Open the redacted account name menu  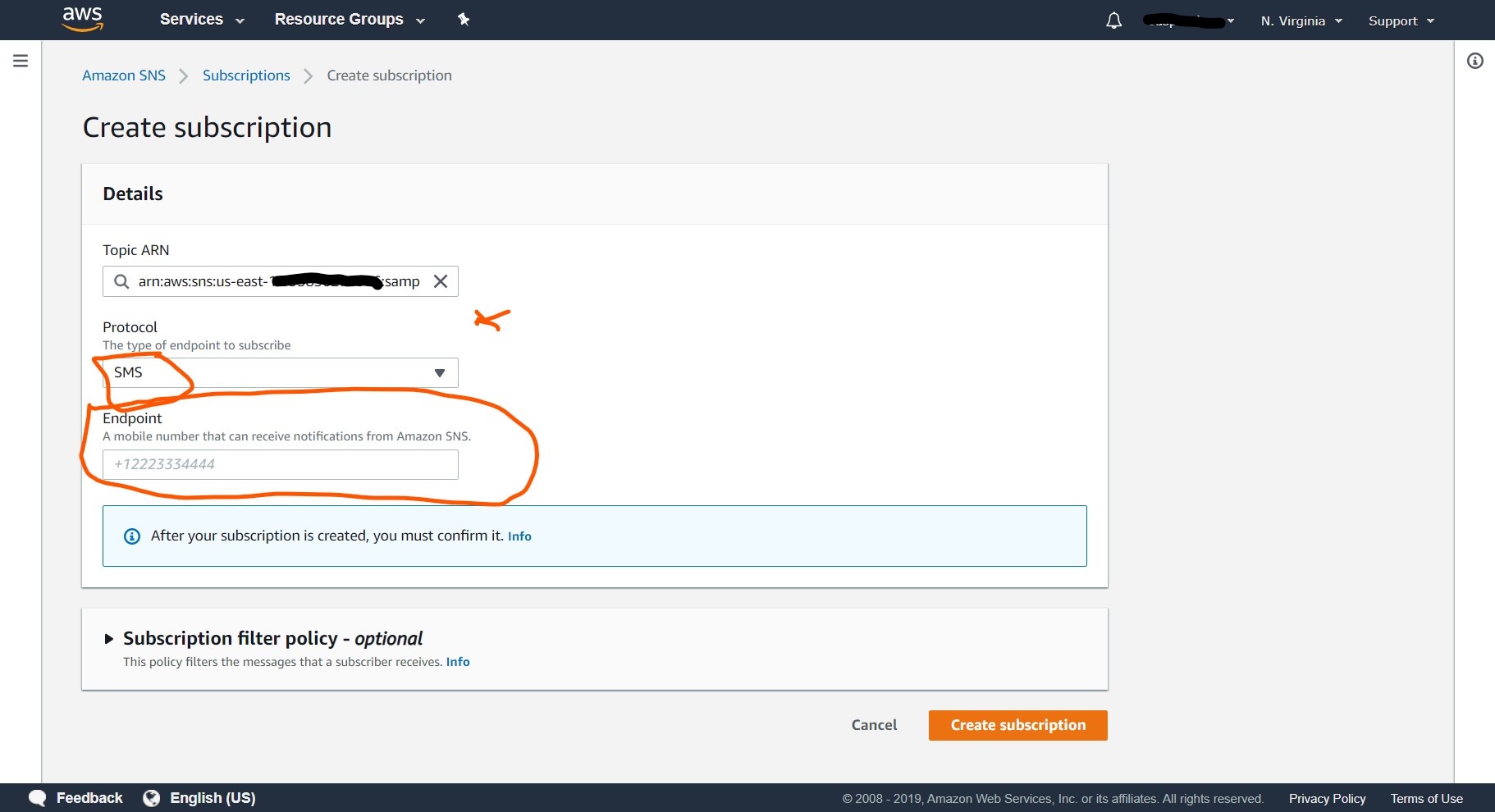coord(1189,21)
